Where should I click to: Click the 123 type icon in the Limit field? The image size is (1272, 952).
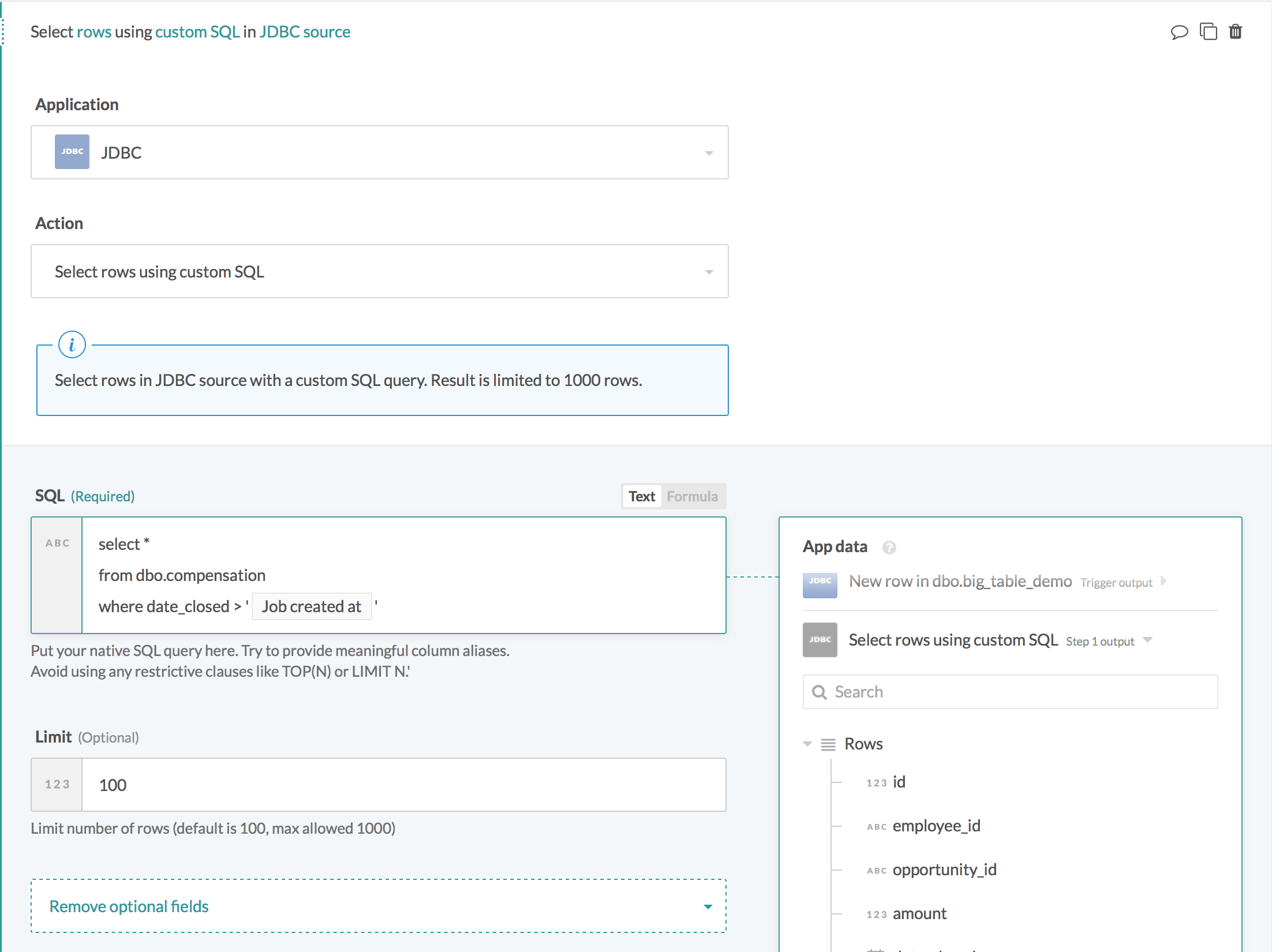coord(57,785)
